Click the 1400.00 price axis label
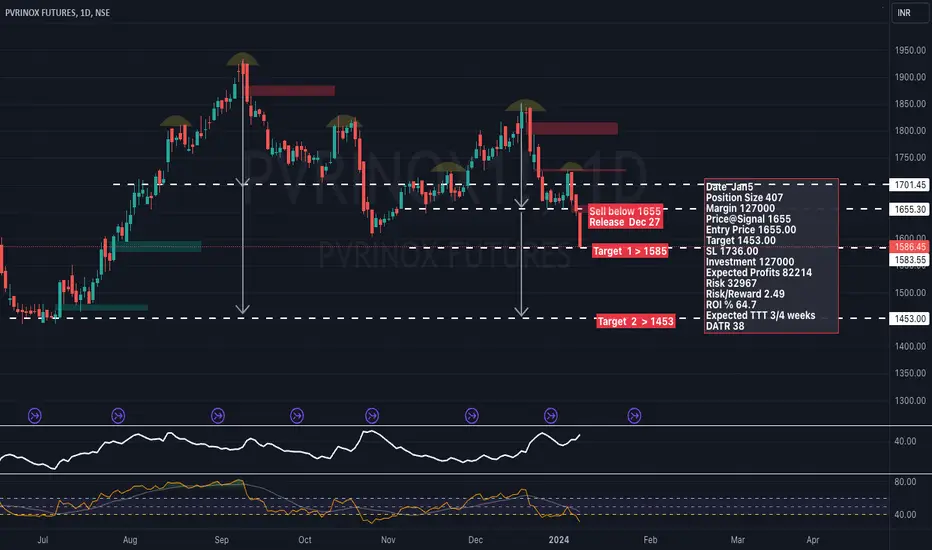The image size is (932, 550). pyautogui.click(x=910, y=346)
